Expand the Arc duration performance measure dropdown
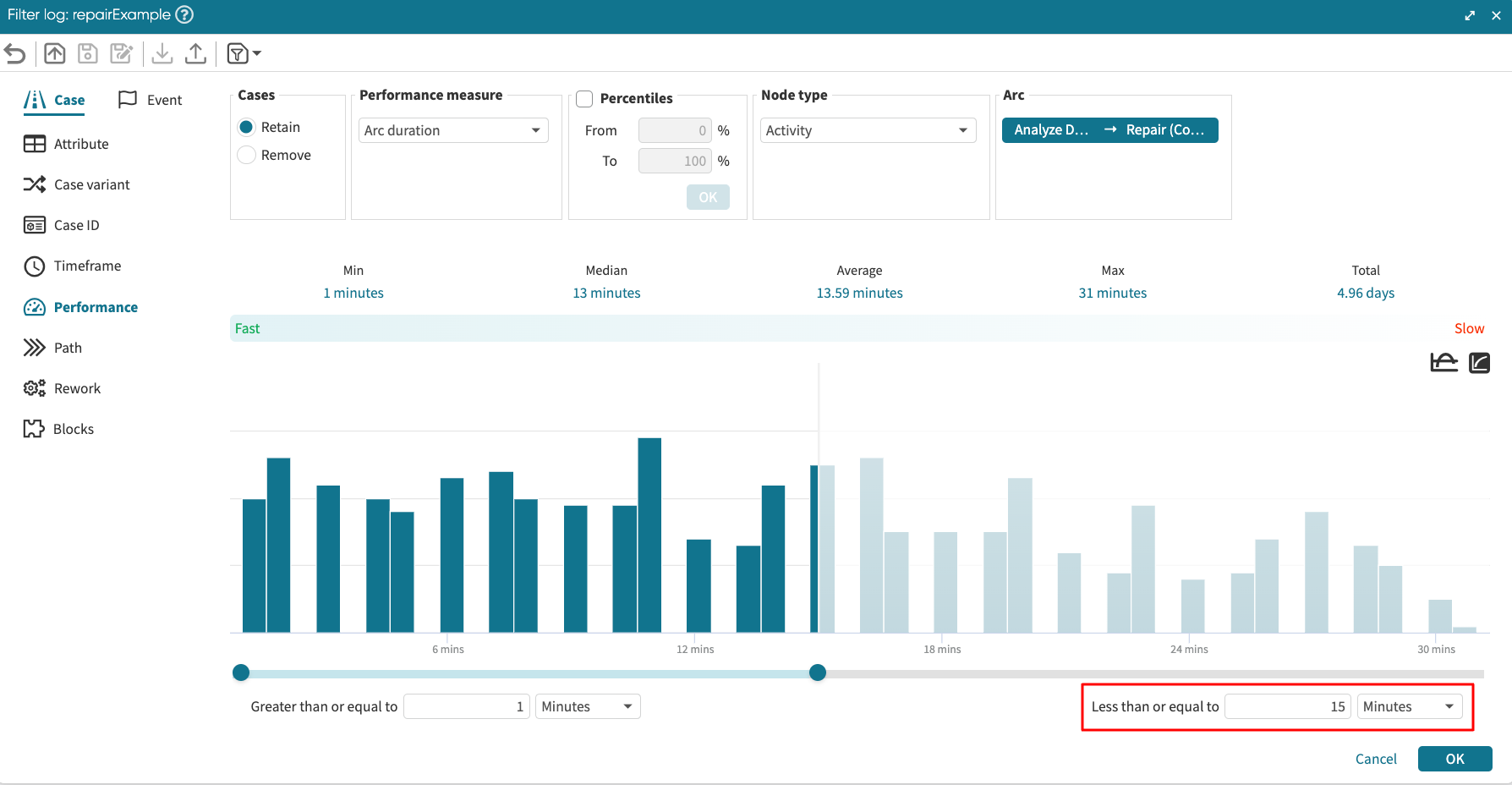This screenshot has width=1512, height=785. [x=453, y=130]
